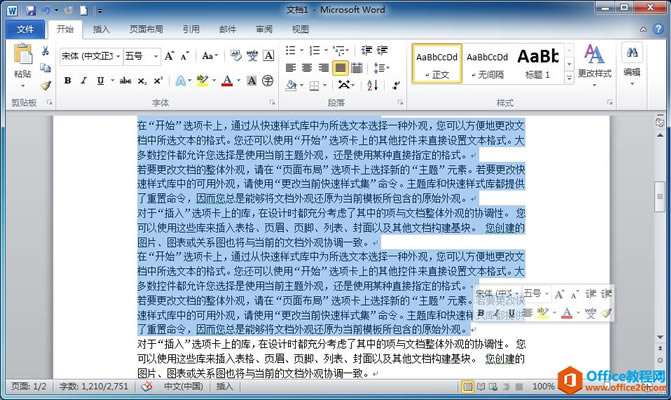This screenshot has width=671, height=400.
Task: Click the Sort (A-Z) icon
Action: click(x=373, y=85)
